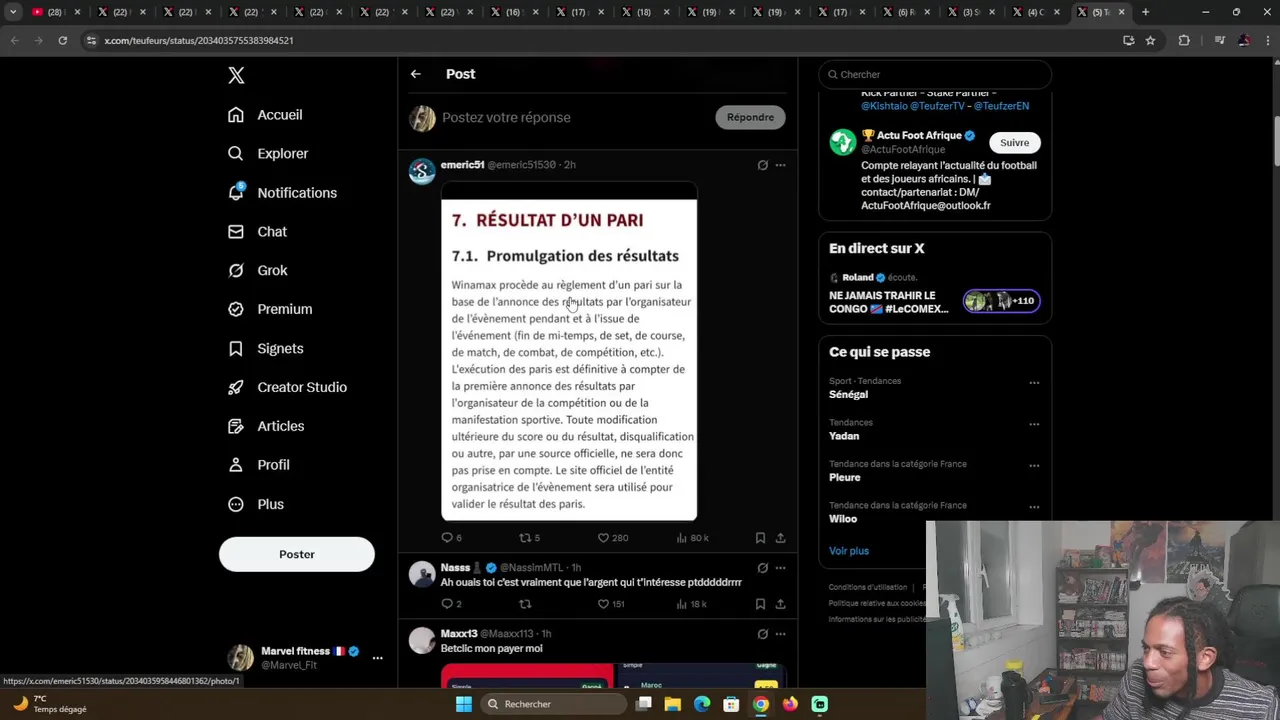Open Grok in the sidebar

[x=257, y=271]
